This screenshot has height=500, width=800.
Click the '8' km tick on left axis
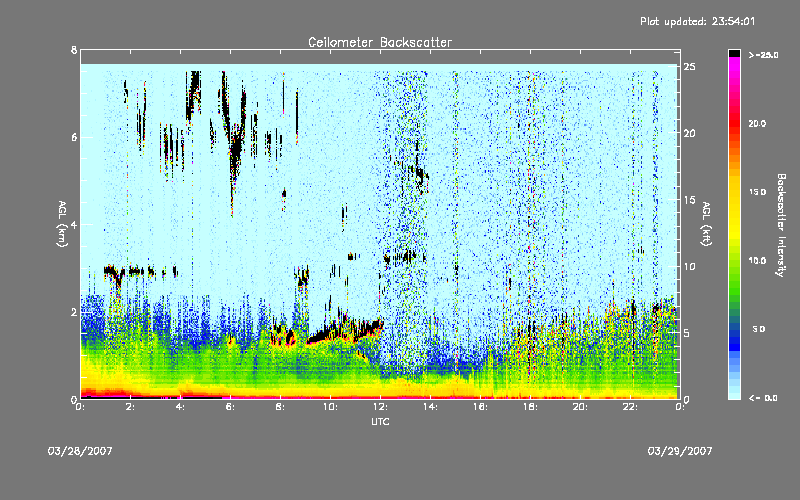coord(74,50)
